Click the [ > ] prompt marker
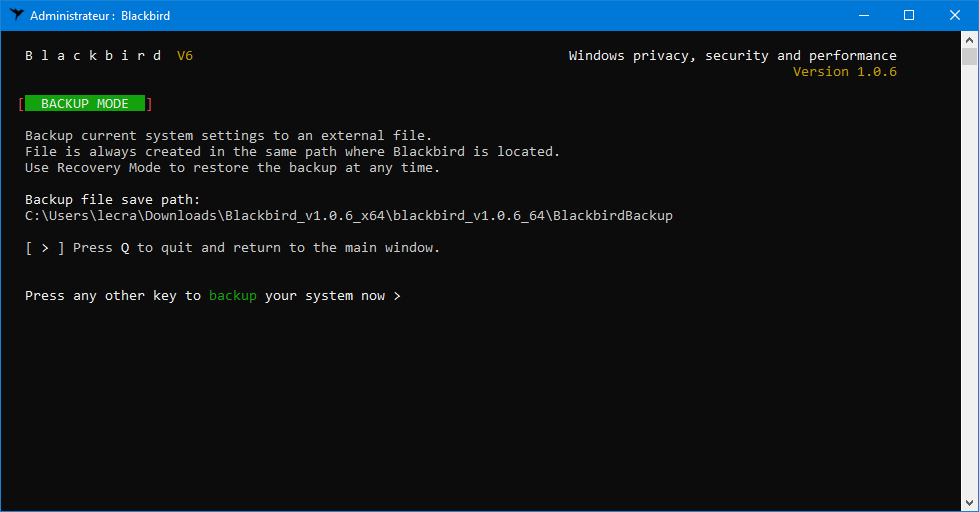979x512 pixels. click(44, 248)
